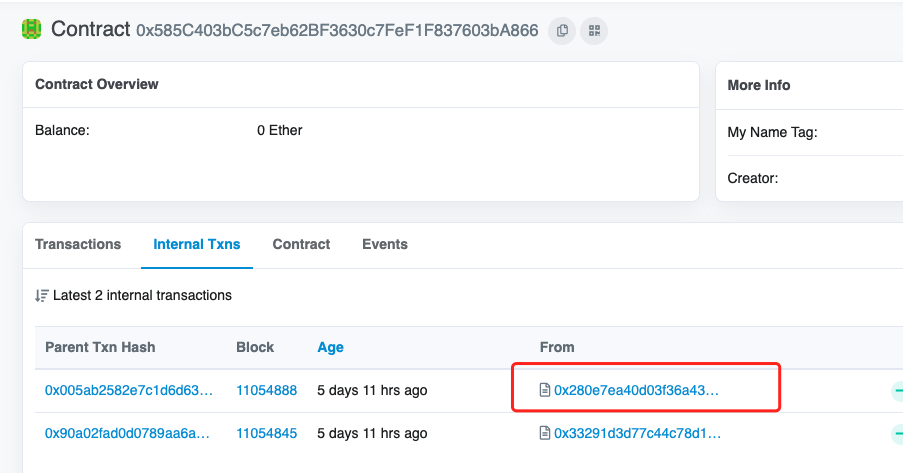
Task: Open the Contract tab
Action: click(301, 244)
